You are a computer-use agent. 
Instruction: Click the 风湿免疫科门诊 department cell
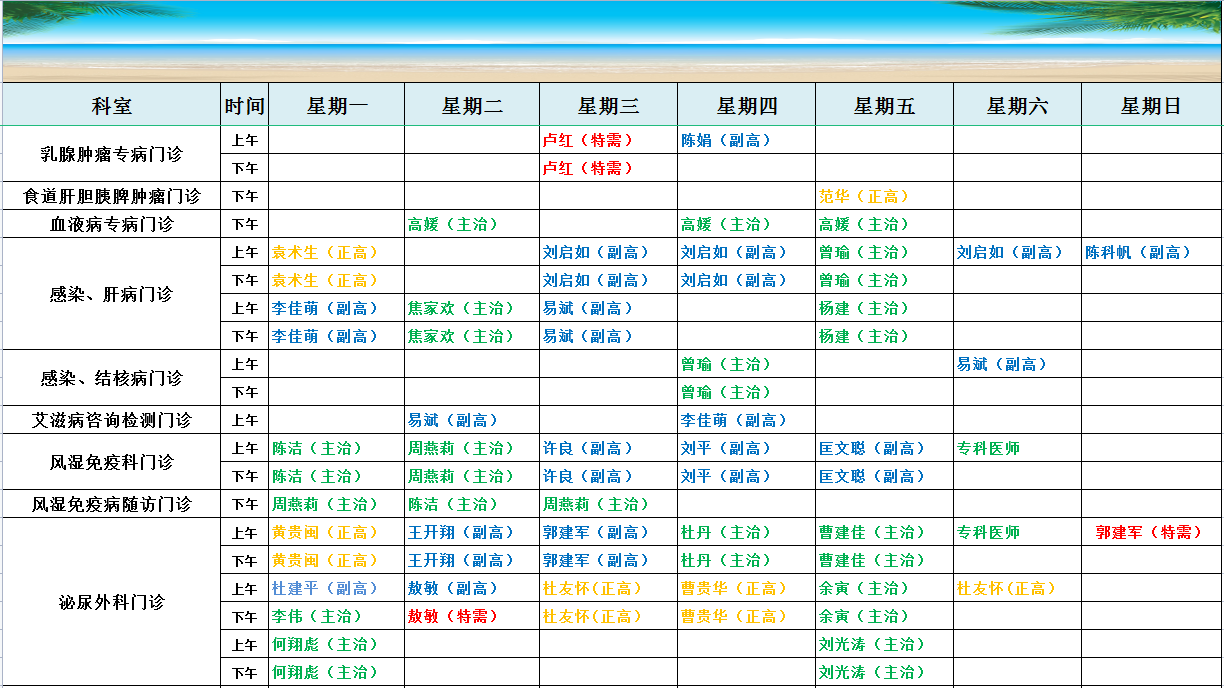click(111, 462)
